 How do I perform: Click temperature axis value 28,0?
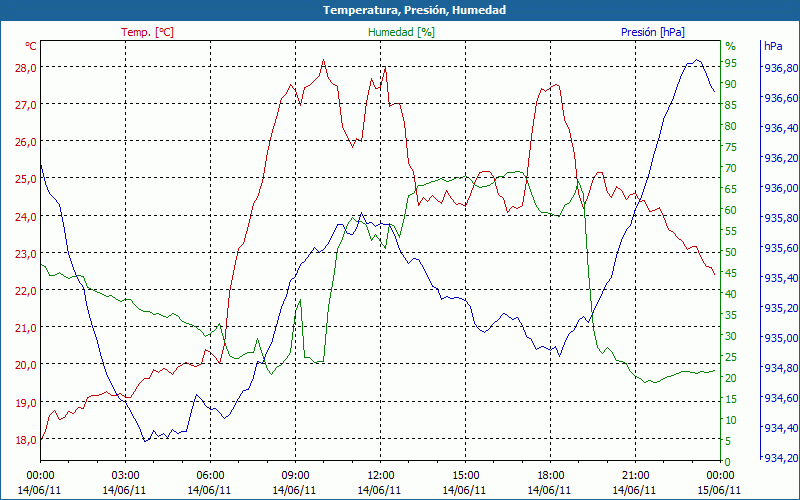(x=26, y=68)
